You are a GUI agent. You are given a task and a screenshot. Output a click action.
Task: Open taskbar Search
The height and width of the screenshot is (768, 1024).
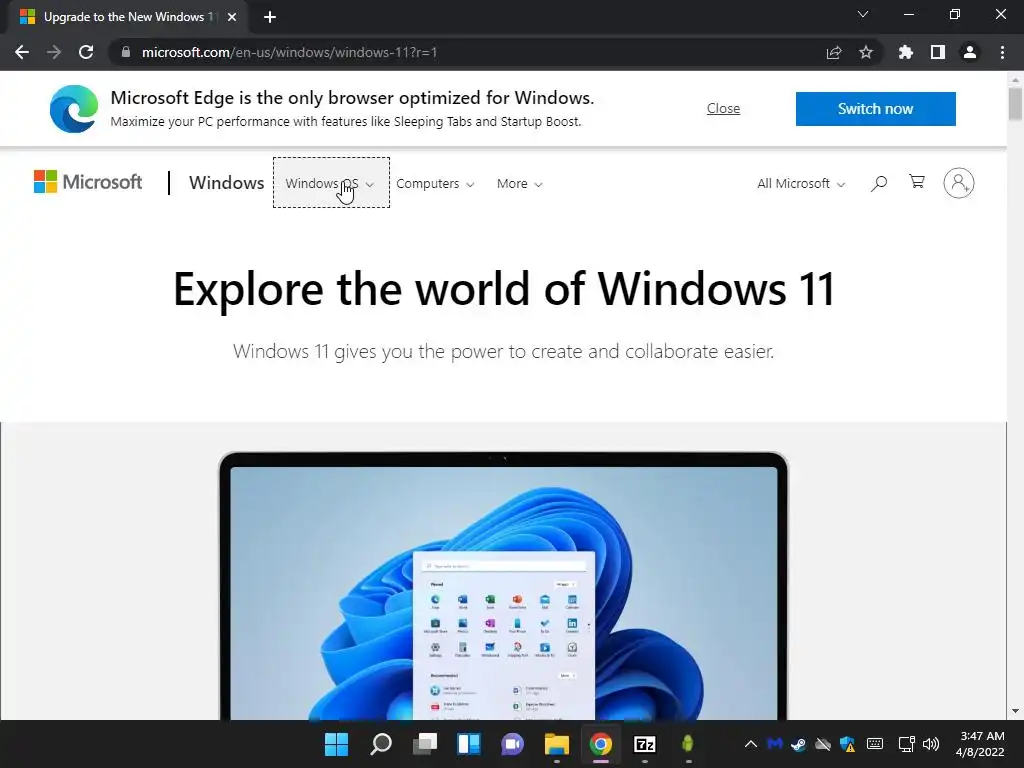(x=381, y=744)
